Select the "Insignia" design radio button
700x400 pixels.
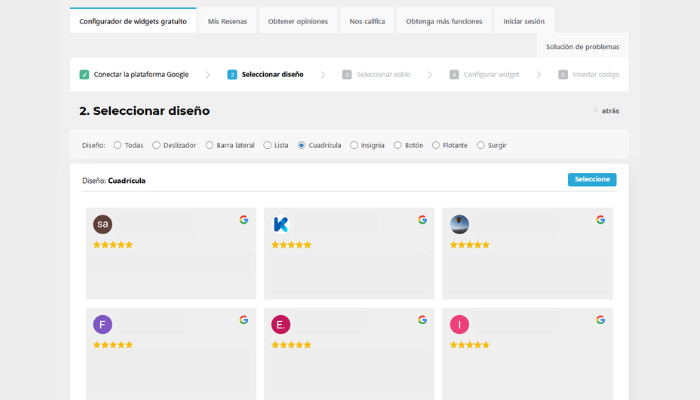[x=354, y=145]
